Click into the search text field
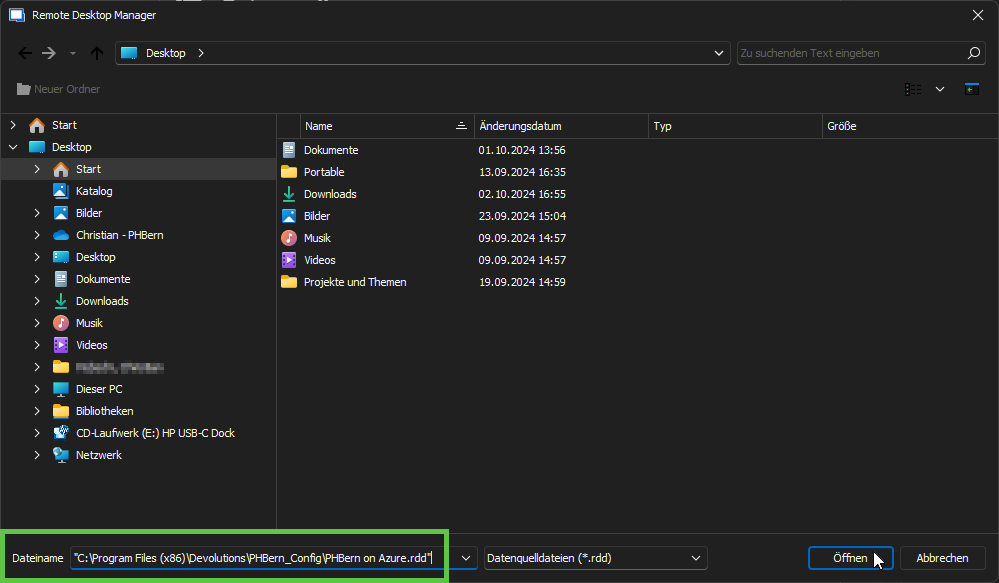This screenshot has height=583, width=999. [850, 53]
